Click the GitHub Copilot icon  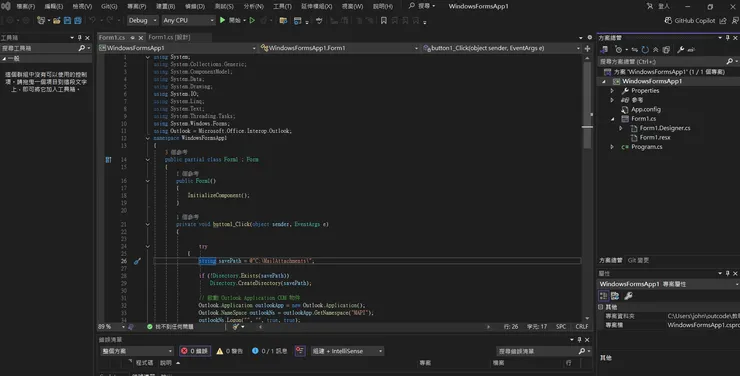tap(668, 20)
